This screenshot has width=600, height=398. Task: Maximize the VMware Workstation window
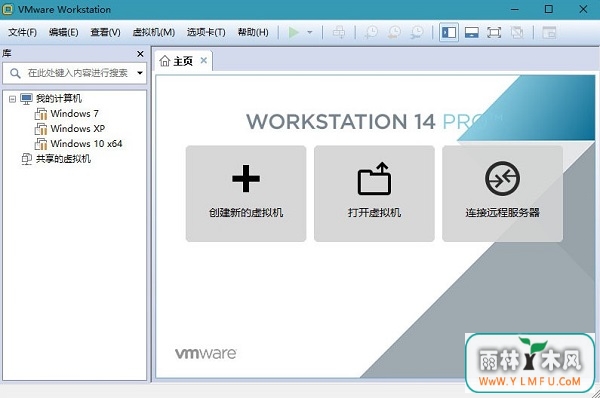pyautogui.click(x=549, y=9)
